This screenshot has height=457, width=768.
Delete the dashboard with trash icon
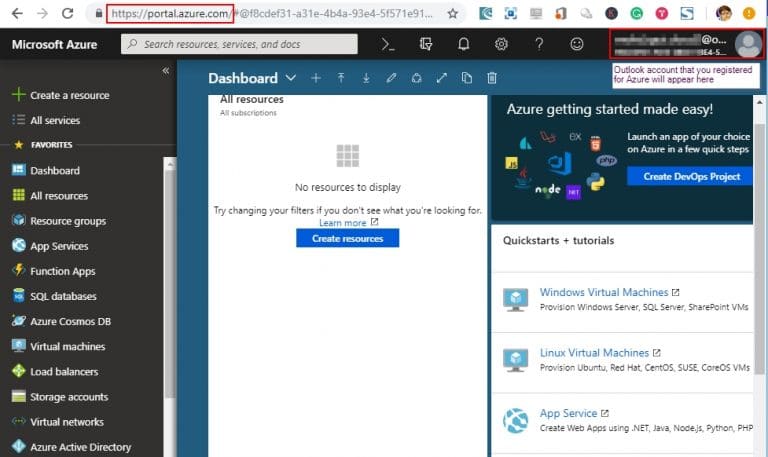tap(492, 78)
